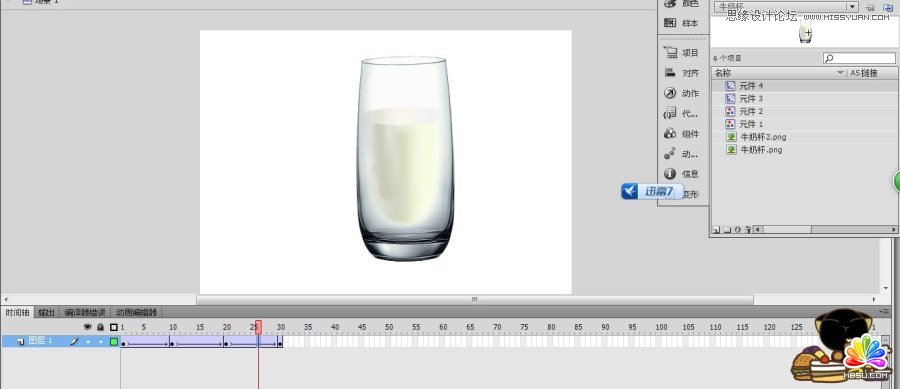The width and height of the screenshot is (900, 389).
Task: Click the library list scrollbar left arrow
Action: [758, 229]
